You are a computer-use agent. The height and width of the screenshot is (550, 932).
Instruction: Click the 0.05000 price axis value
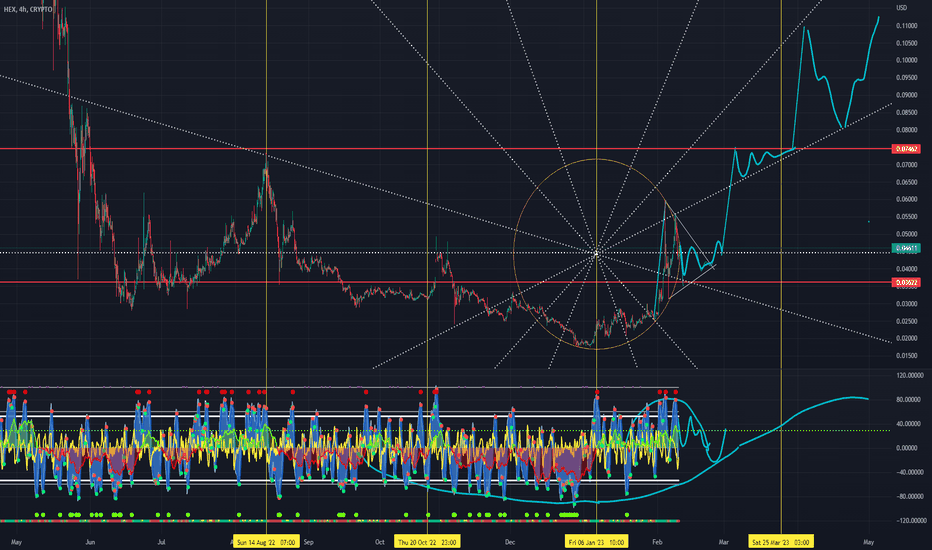point(906,234)
